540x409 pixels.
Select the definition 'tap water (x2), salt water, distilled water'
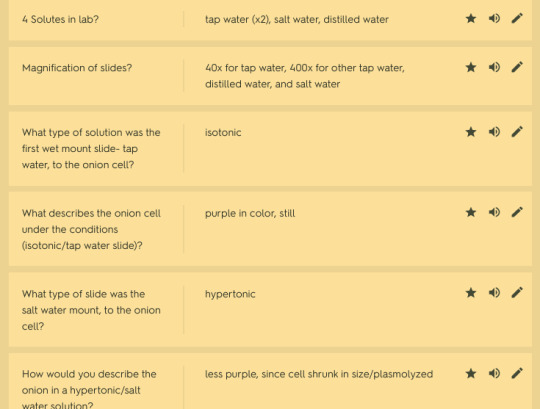point(297,19)
